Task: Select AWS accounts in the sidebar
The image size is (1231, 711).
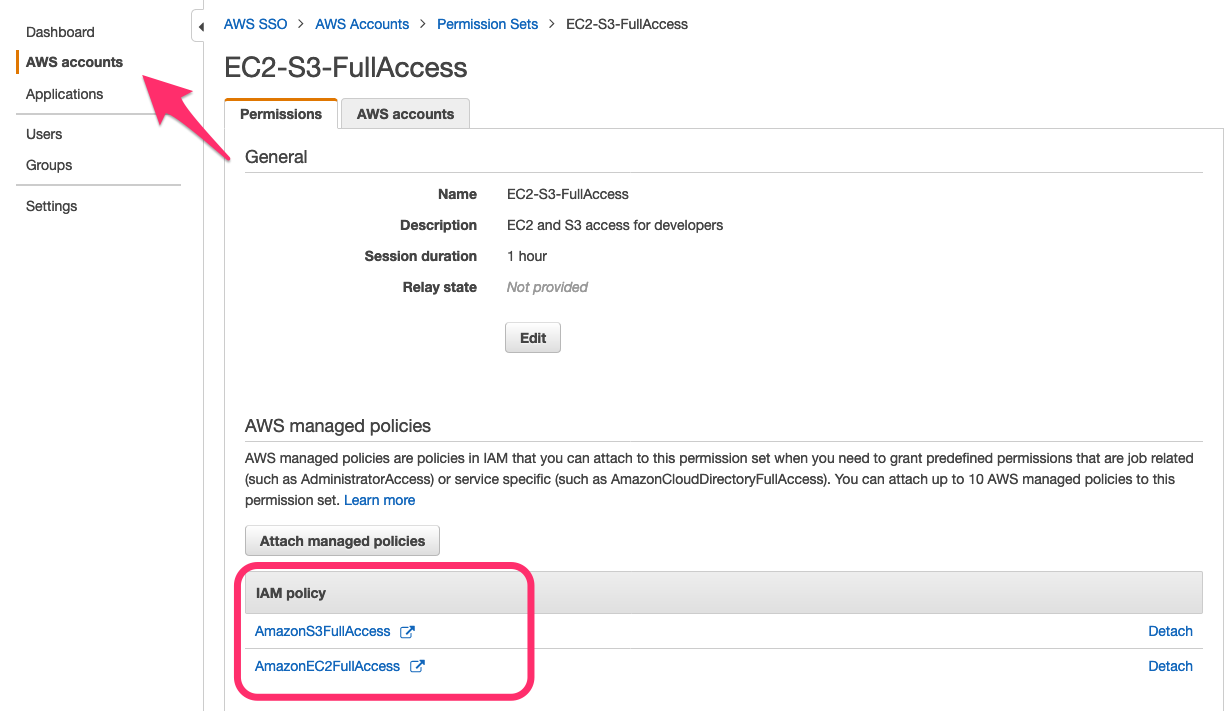Action: (74, 62)
